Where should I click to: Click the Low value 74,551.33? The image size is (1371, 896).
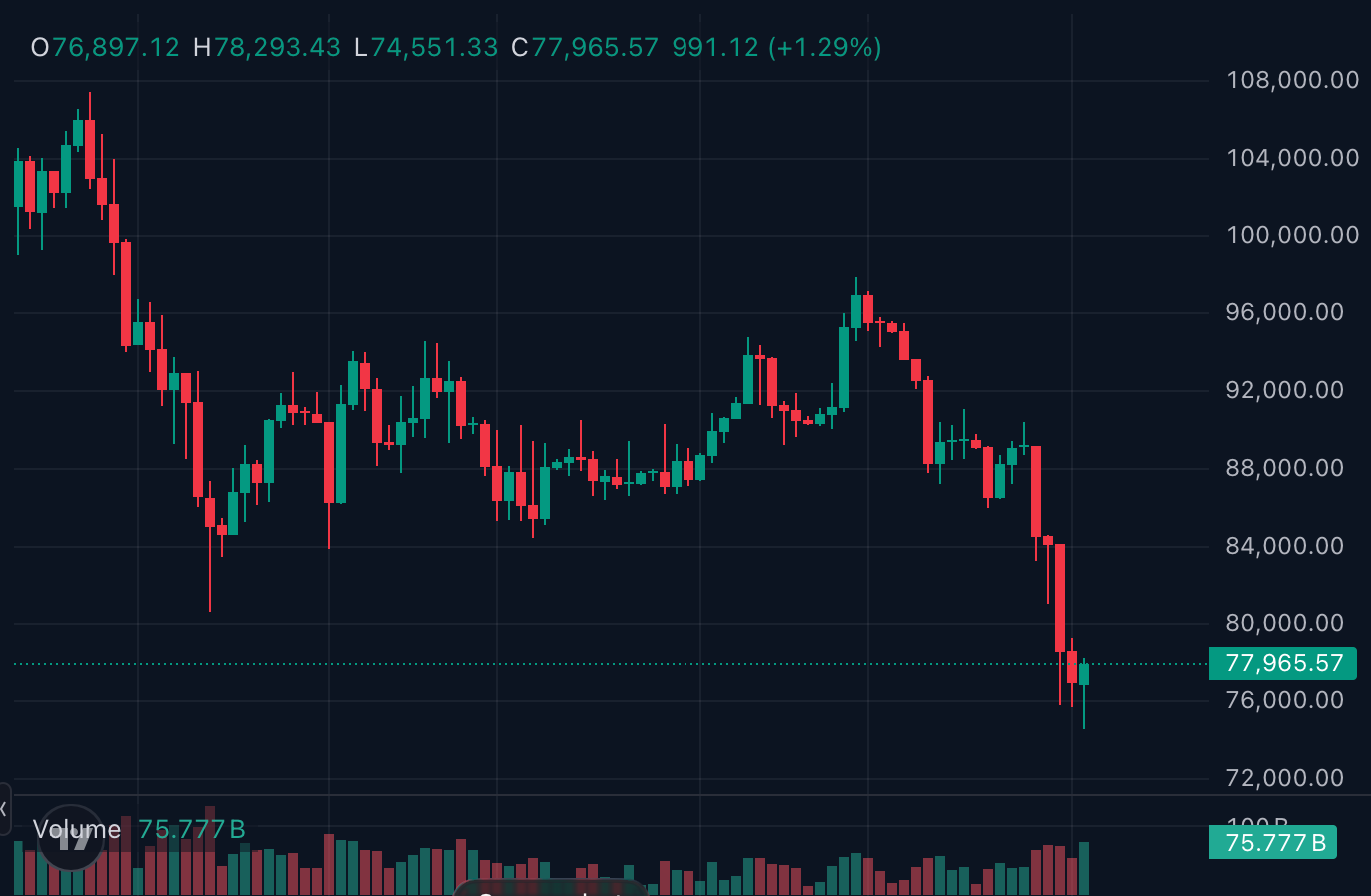point(434,47)
